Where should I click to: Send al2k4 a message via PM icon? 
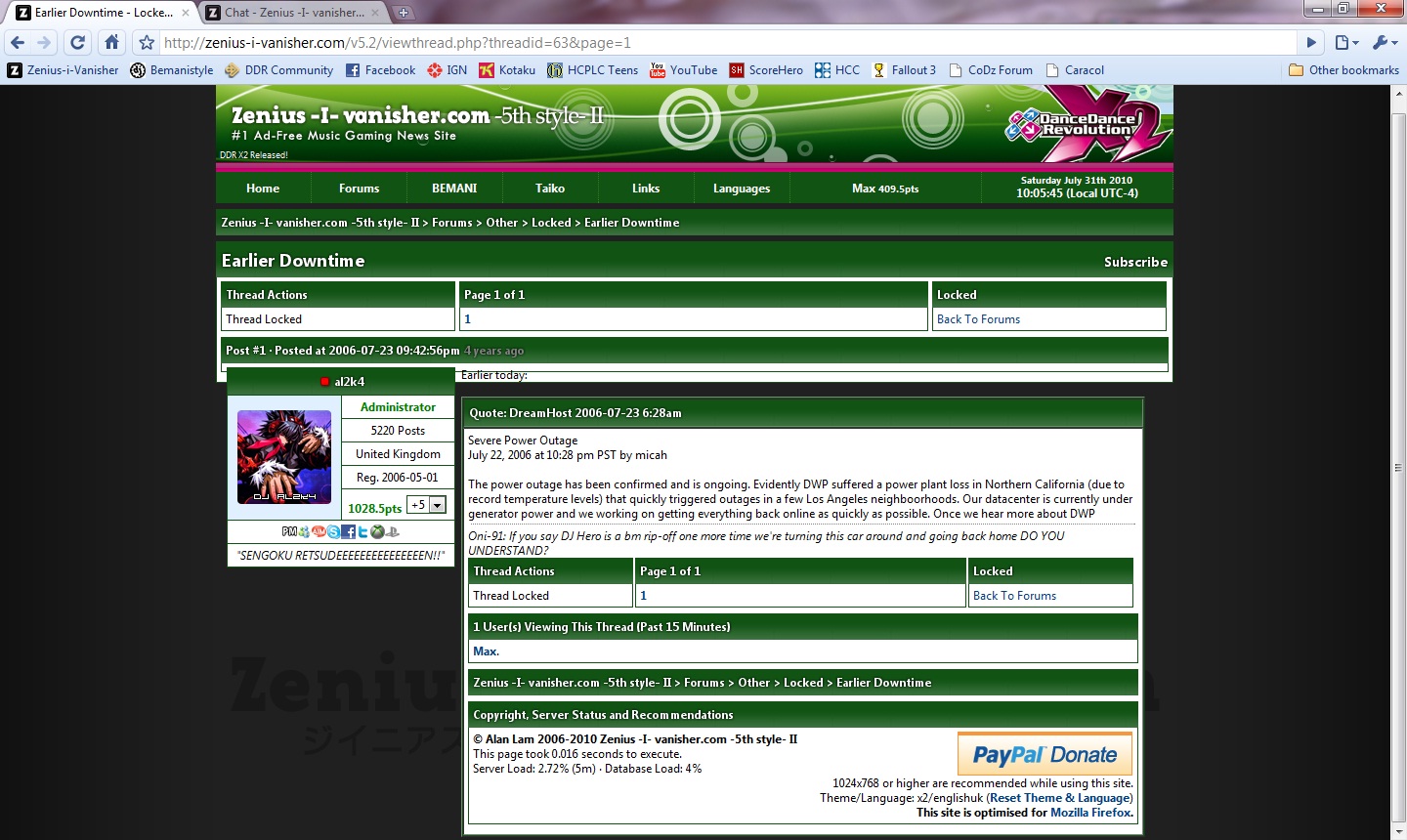(289, 531)
